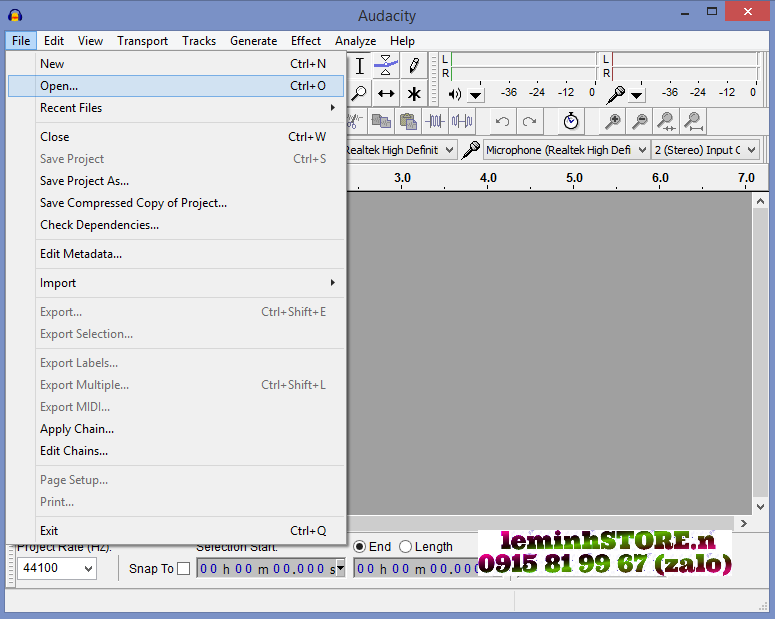Choose Close in File menu

click(176, 137)
